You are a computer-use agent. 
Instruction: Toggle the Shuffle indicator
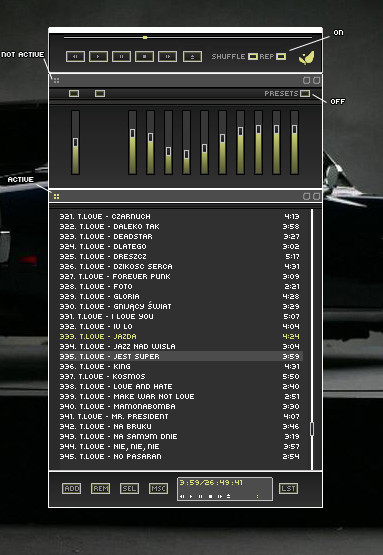253,57
